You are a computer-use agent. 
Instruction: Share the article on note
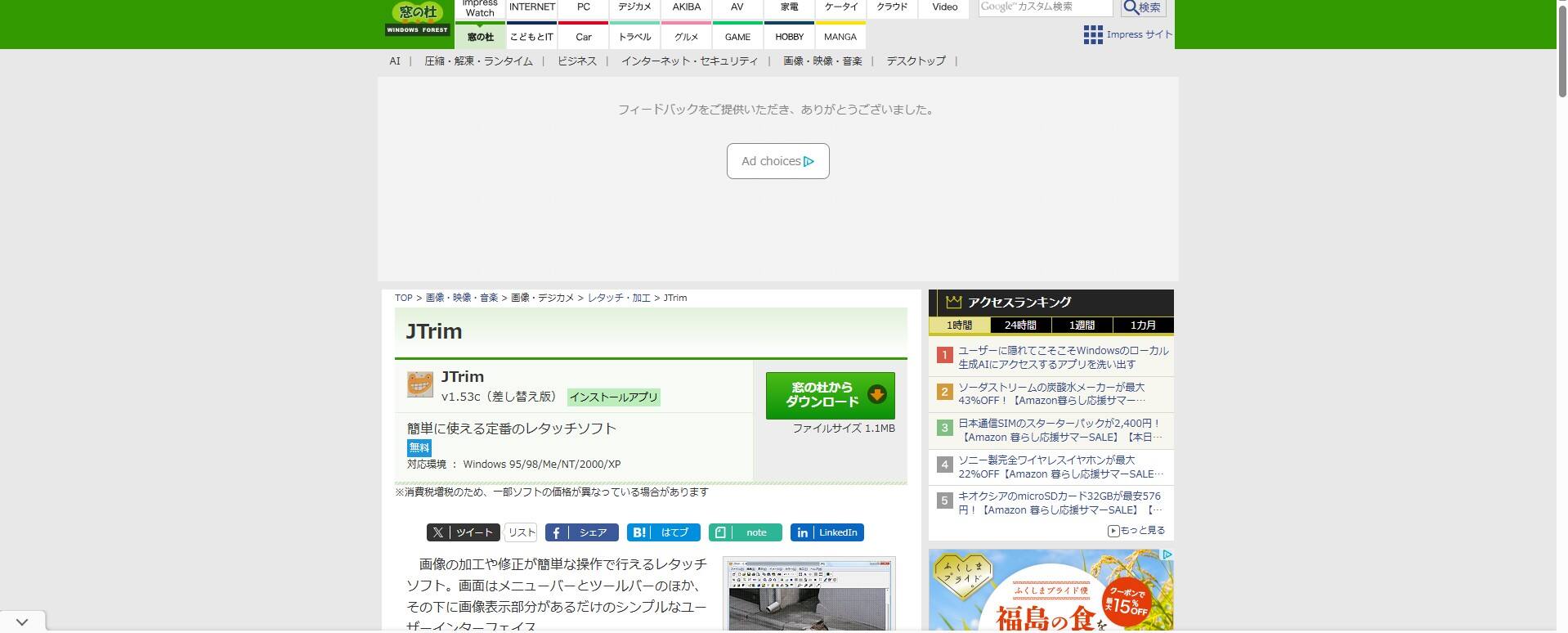click(x=745, y=532)
